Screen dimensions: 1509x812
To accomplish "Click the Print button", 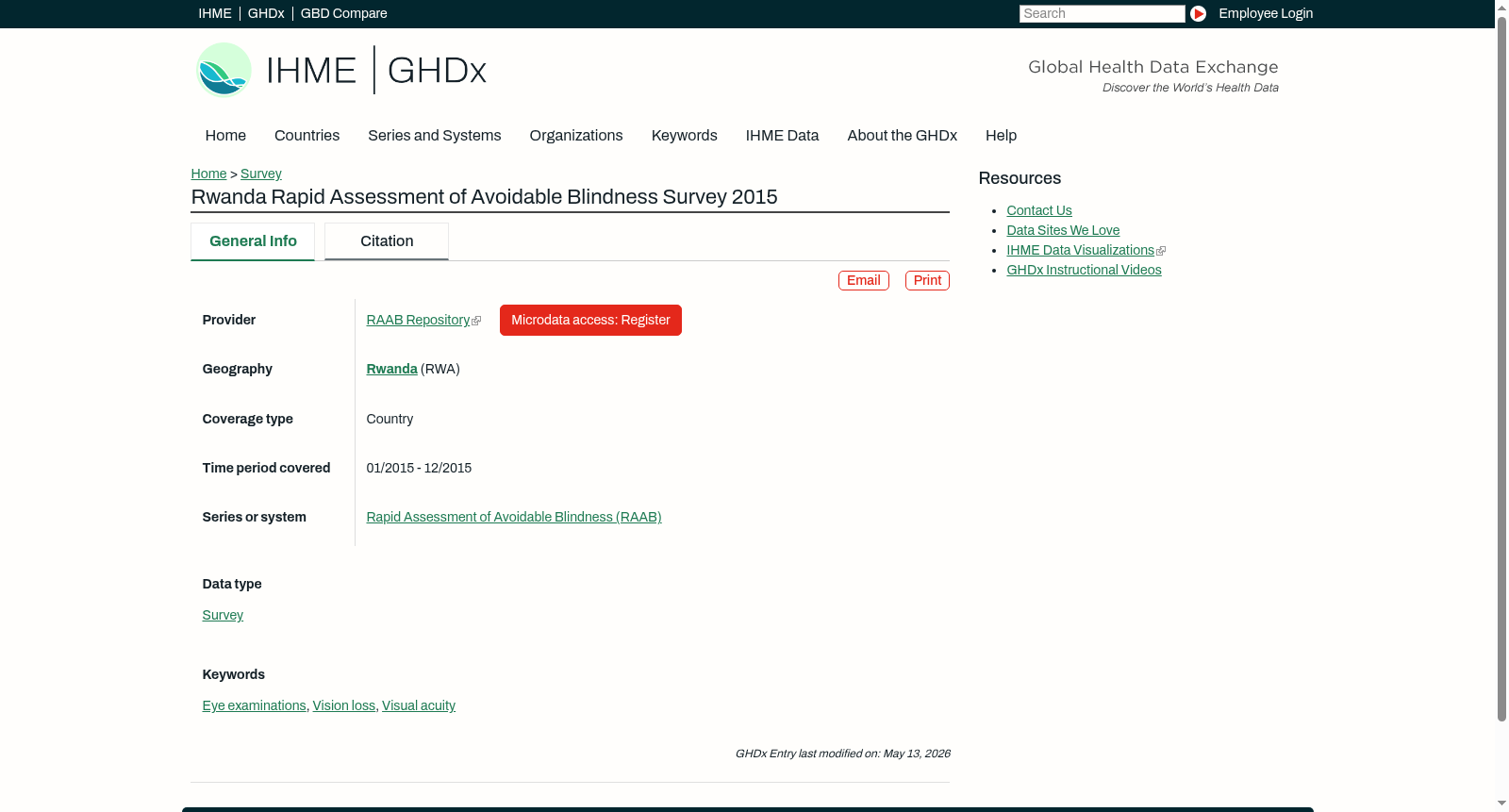I will coord(927,280).
